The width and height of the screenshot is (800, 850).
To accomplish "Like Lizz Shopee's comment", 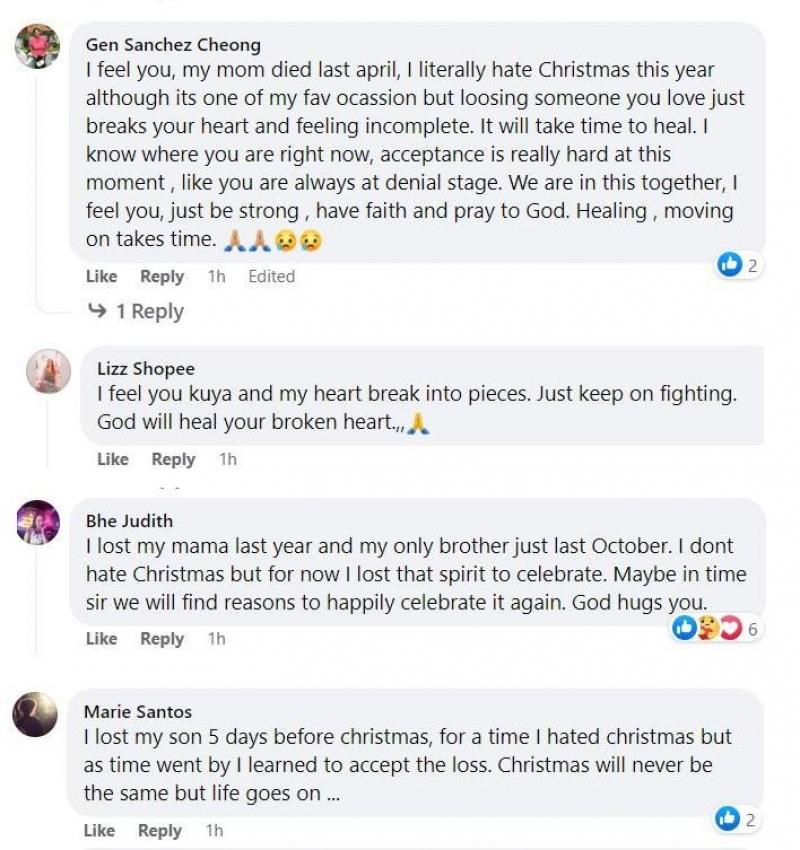I will coord(113,460).
